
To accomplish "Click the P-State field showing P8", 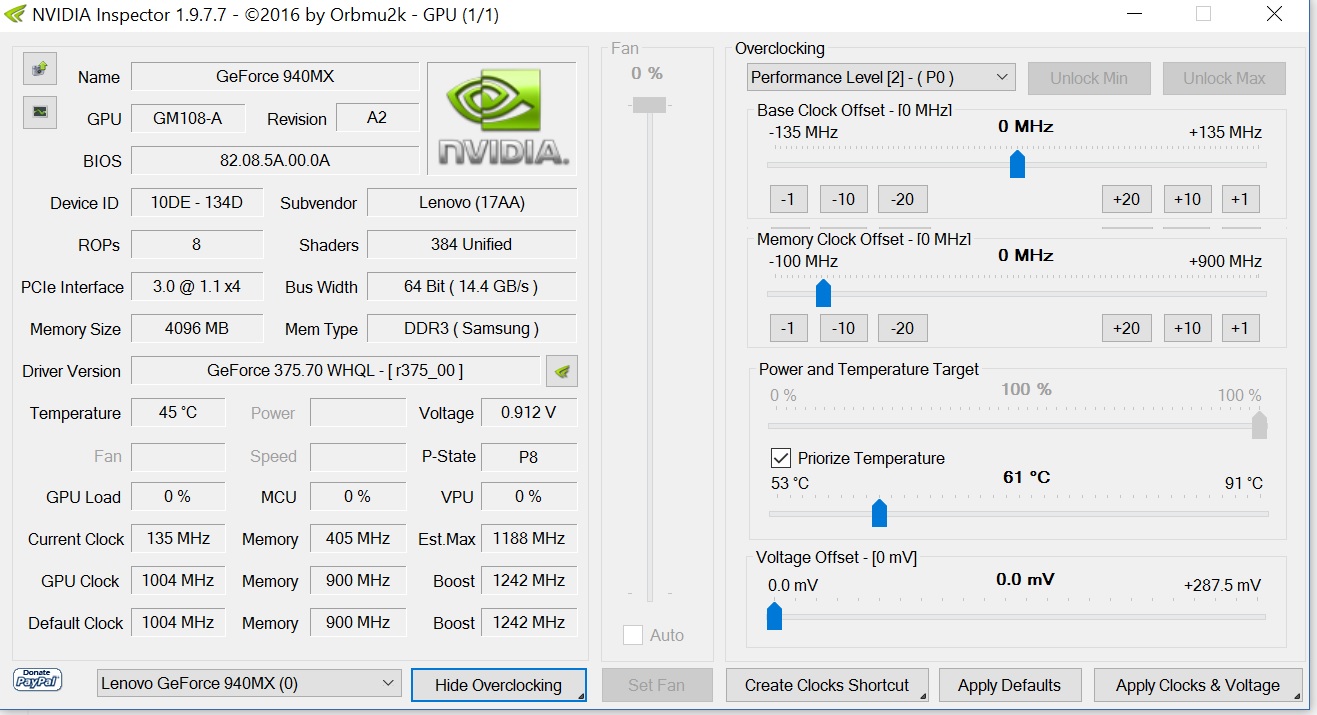I will point(529,456).
